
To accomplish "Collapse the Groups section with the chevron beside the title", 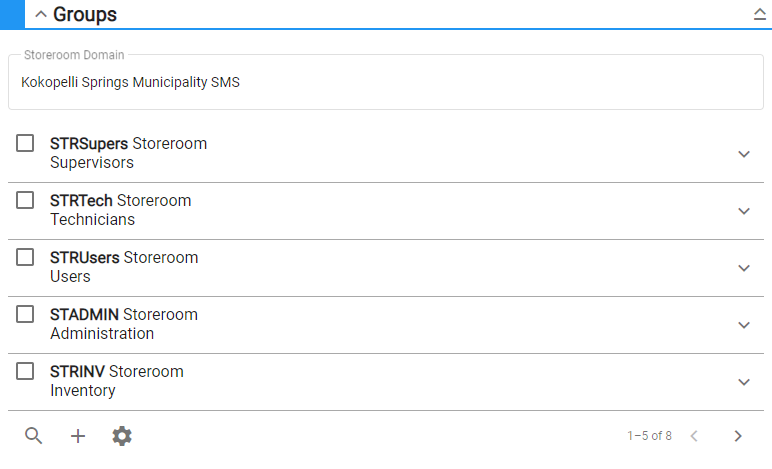I will pos(41,14).
